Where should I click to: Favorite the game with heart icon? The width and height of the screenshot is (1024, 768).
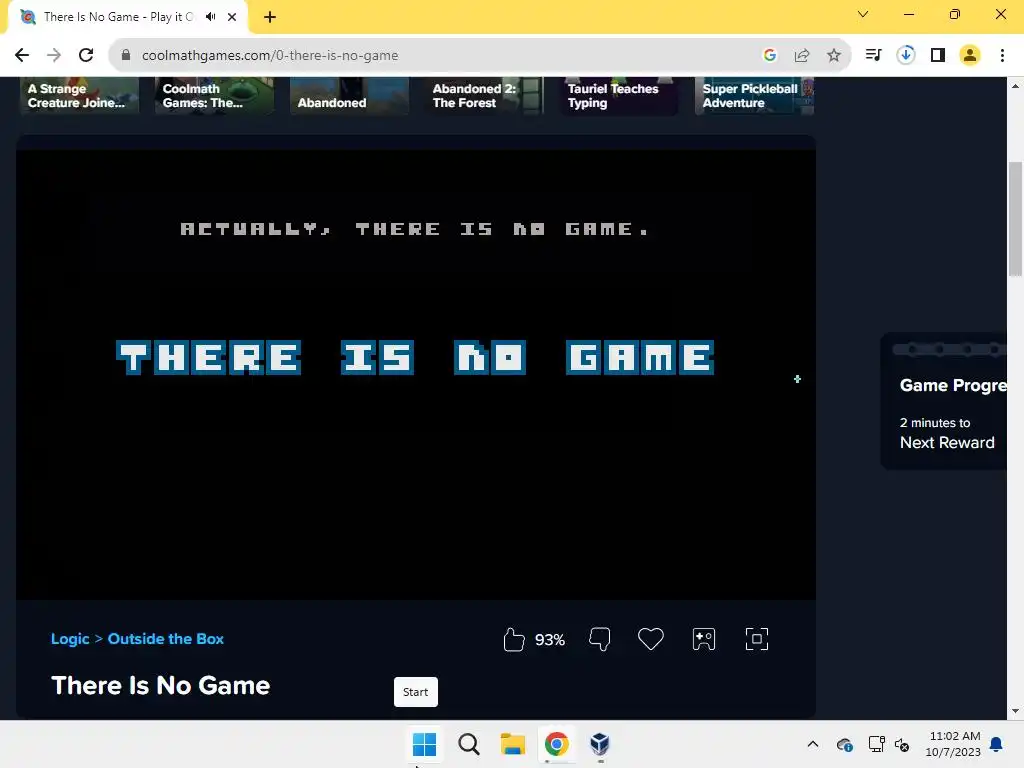click(x=650, y=639)
